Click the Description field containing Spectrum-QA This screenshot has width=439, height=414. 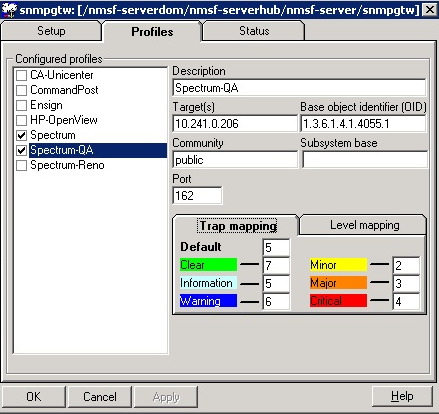click(x=299, y=88)
